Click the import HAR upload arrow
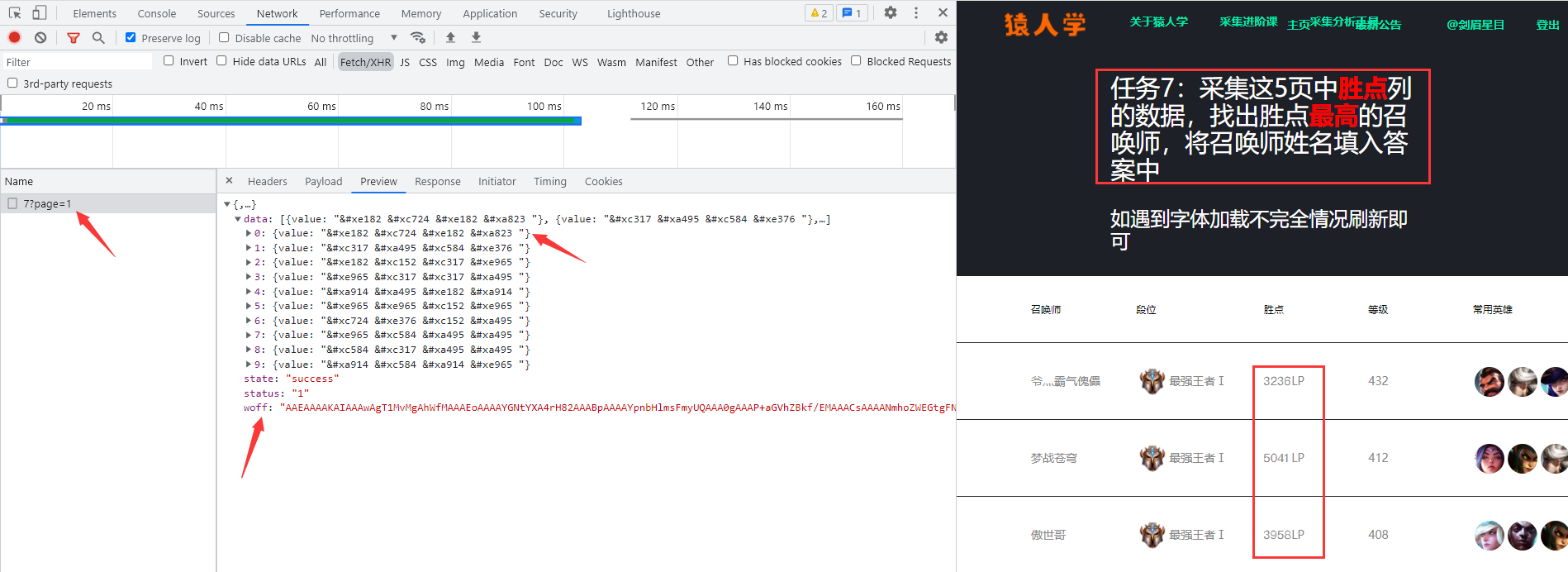Screen dimensions: 1568x572 (x=450, y=37)
